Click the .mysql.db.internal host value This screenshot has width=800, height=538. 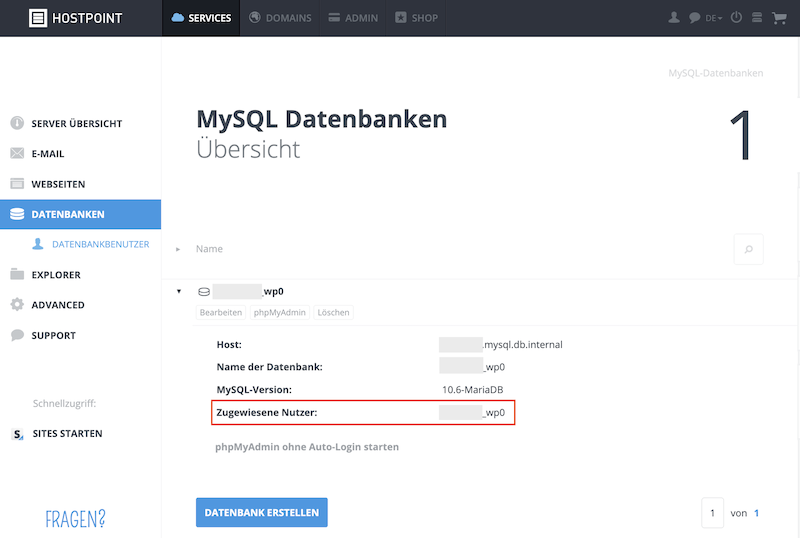pyautogui.click(x=501, y=345)
